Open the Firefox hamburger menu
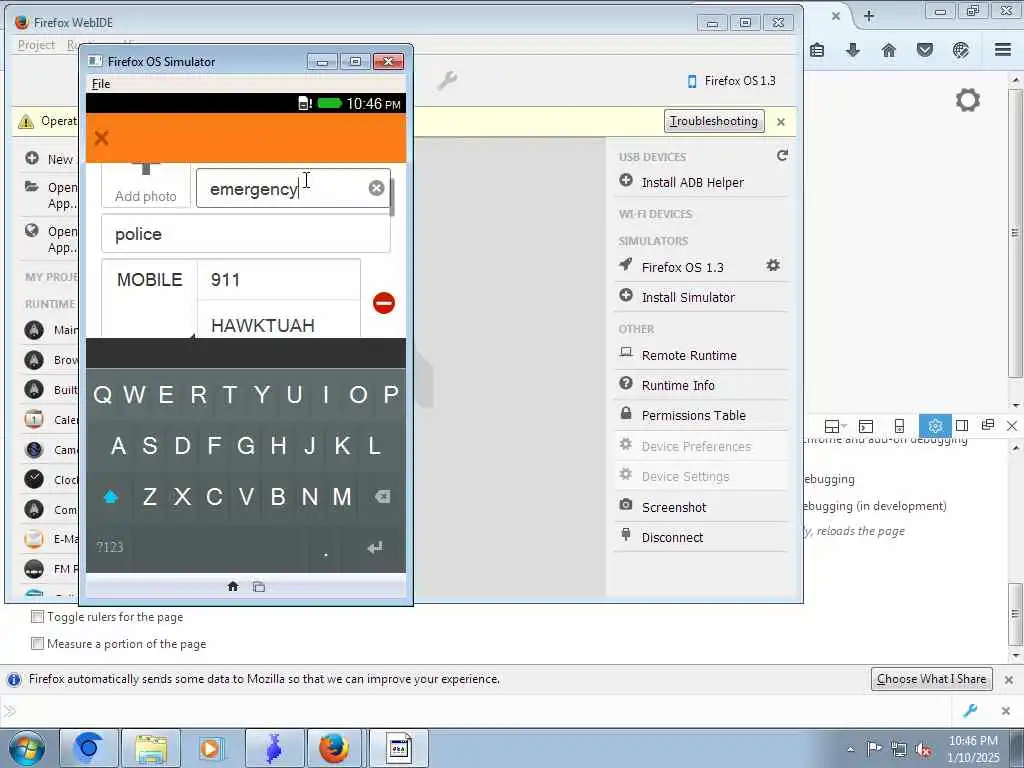 point(1003,50)
